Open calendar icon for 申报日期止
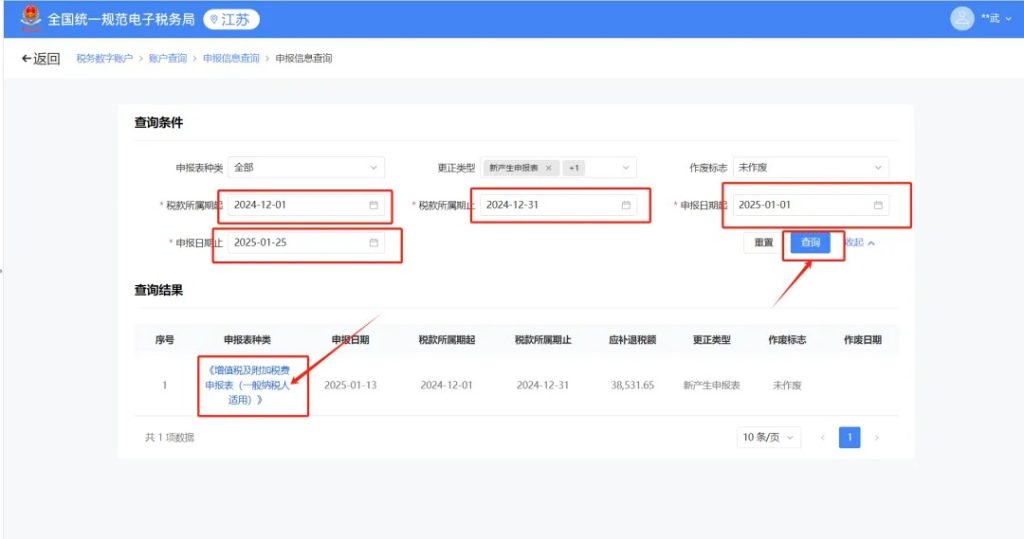Screen dimensions: 1024x539 (374, 242)
